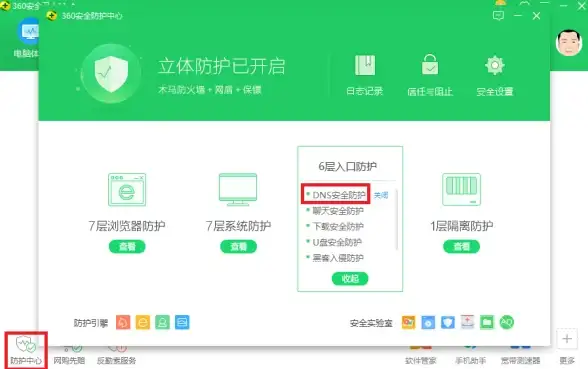This screenshot has width=588, height=369.
Task: Click the red flame 防护引擎 icon
Action: (x=123, y=322)
